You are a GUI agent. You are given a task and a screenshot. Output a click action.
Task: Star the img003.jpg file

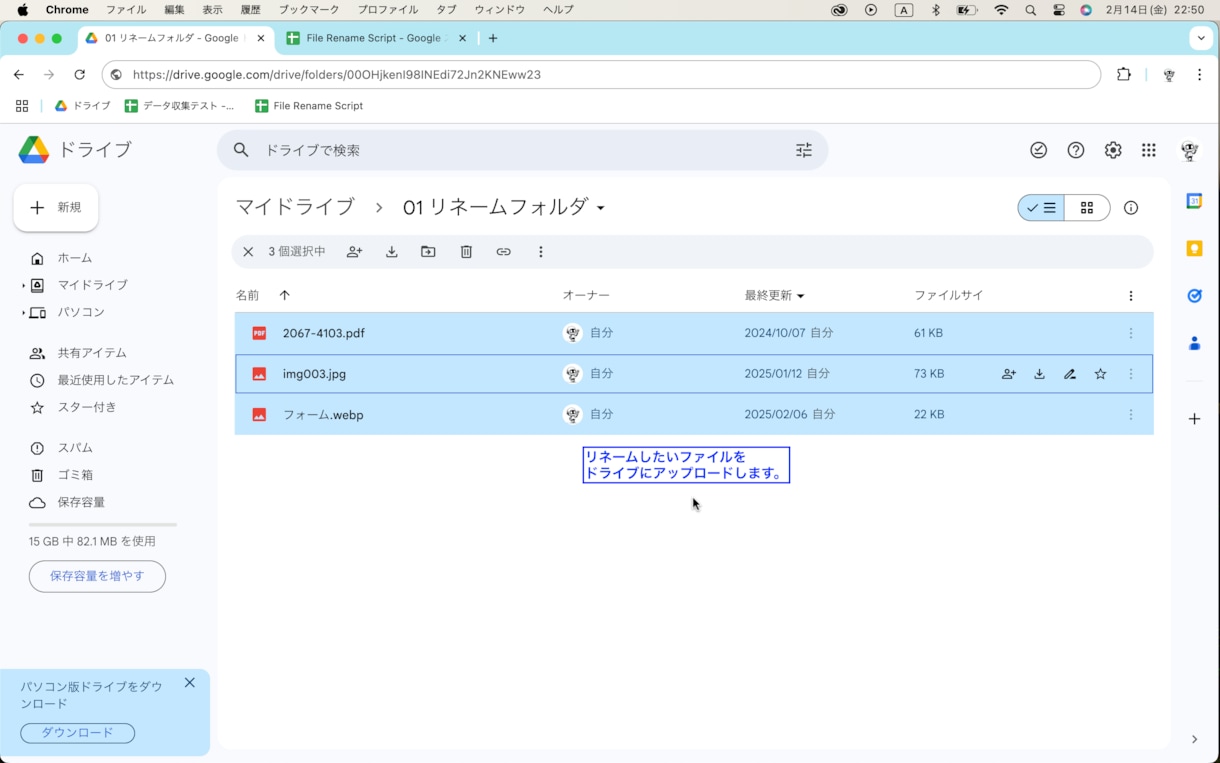[1101, 374]
